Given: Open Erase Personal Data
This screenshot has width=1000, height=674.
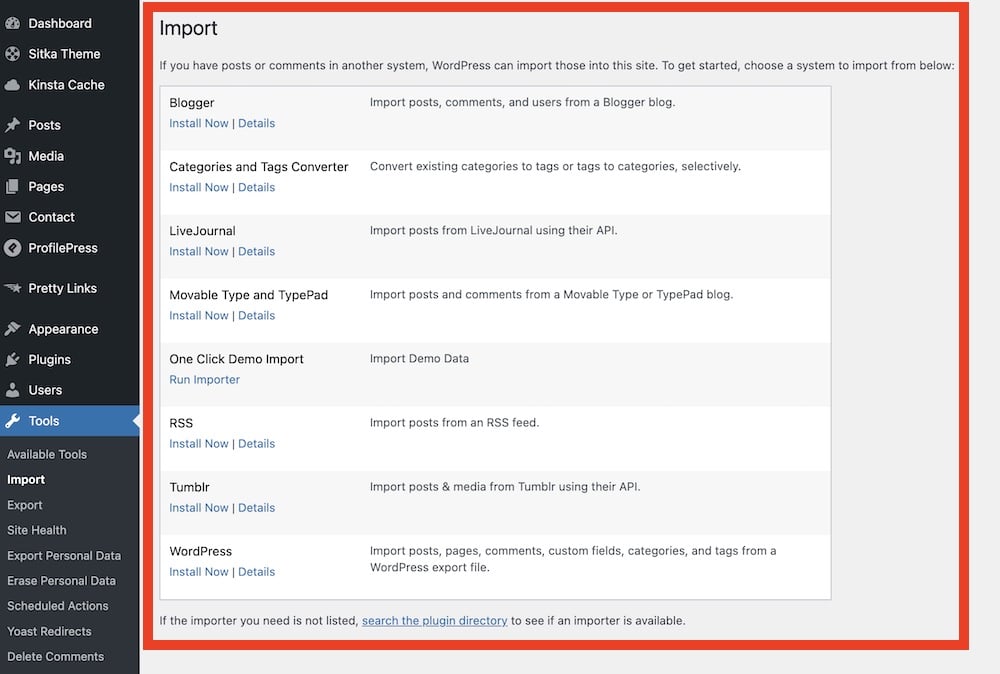Looking at the screenshot, I should (x=61, y=581).
